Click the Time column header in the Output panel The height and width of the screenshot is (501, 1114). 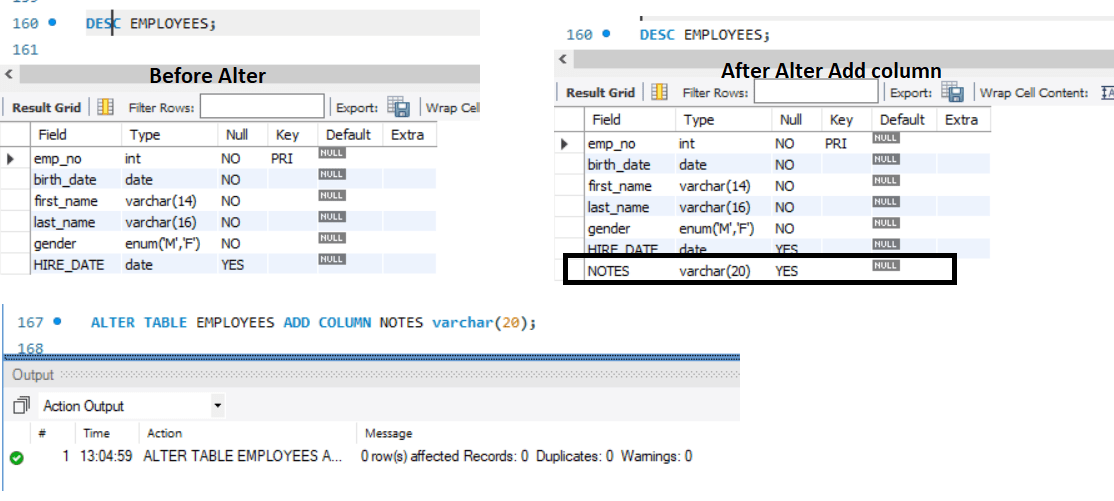(x=97, y=433)
